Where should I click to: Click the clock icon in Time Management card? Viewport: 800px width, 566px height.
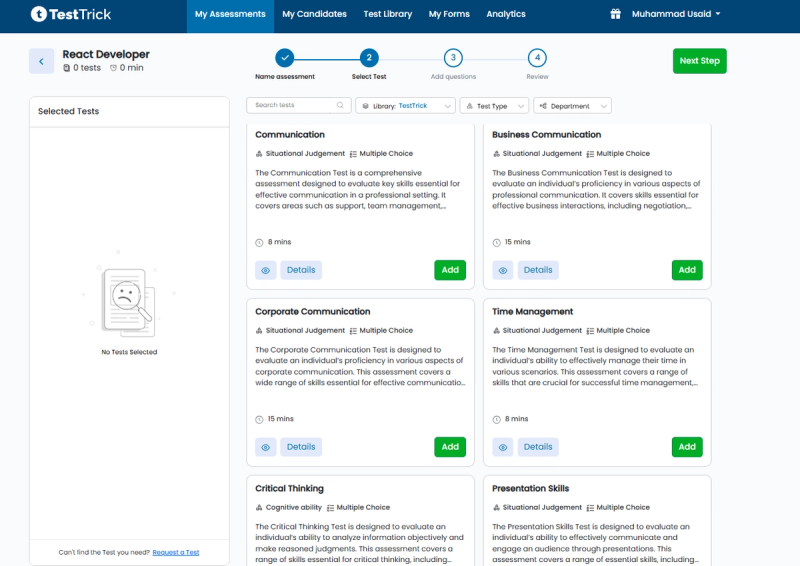(x=496, y=420)
